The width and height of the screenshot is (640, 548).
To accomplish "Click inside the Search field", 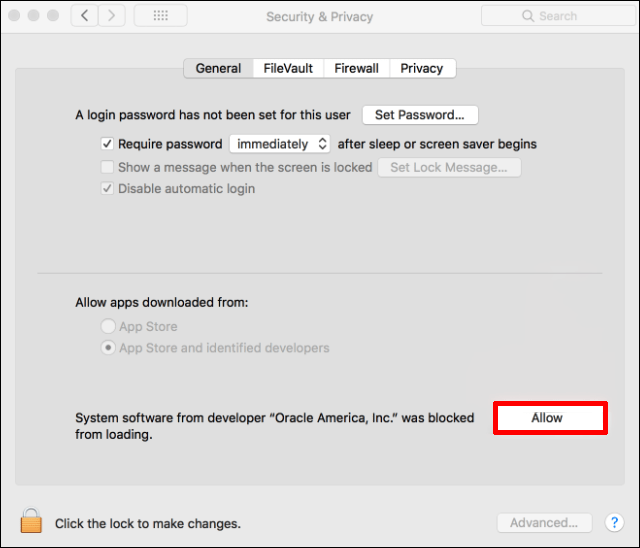I will click(x=566, y=16).
